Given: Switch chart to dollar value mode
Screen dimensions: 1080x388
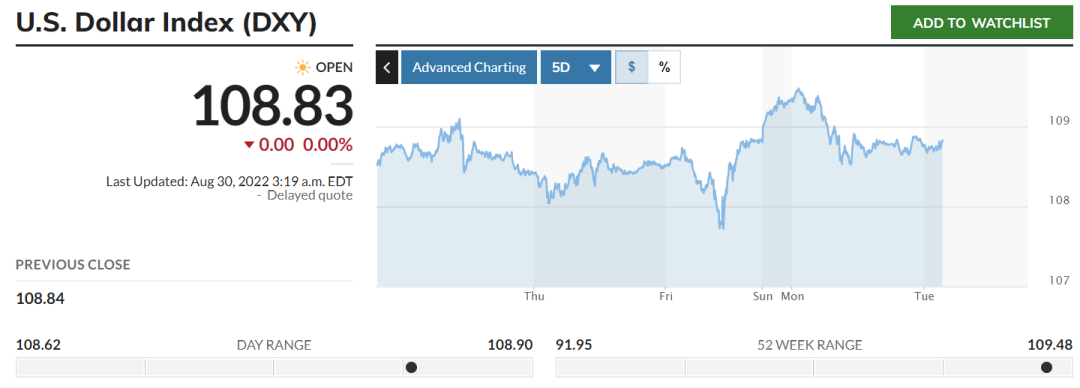Looking at the screenshot, I should (x=632, y=68).
